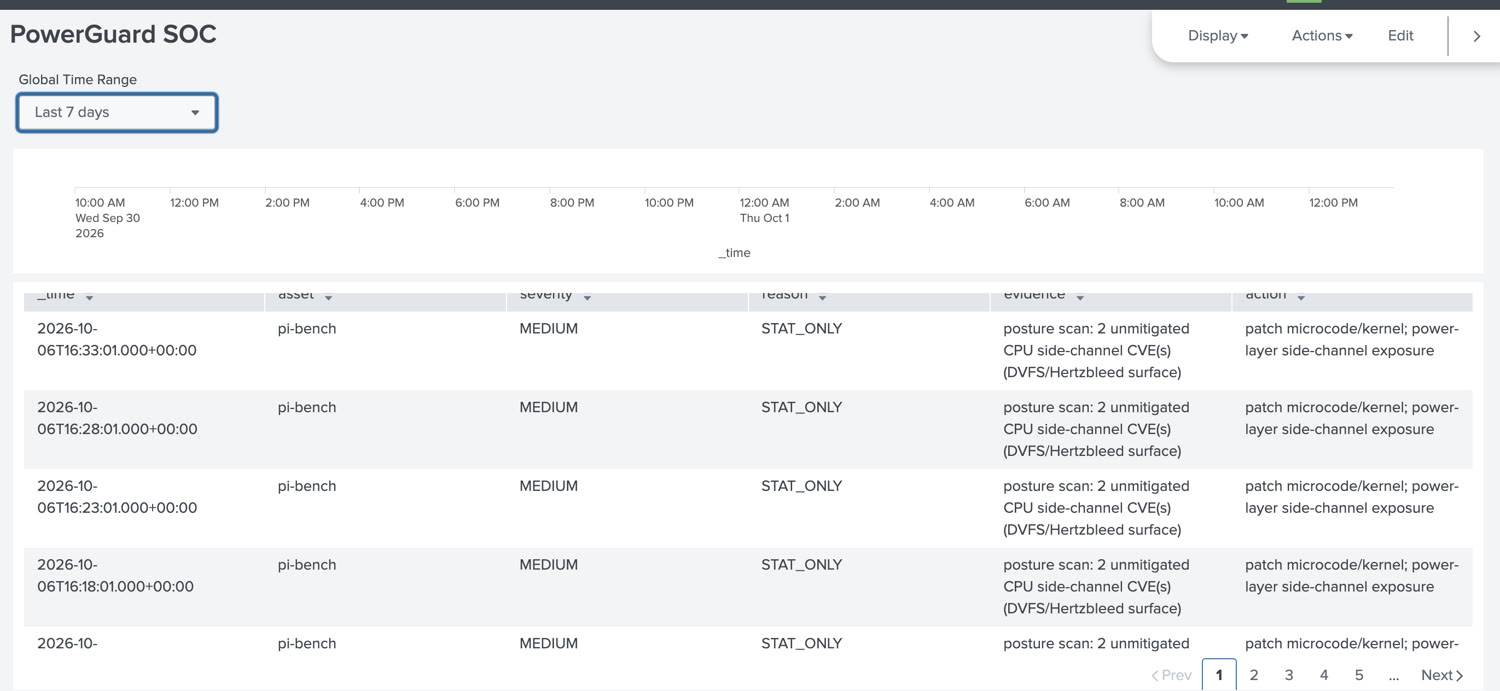Click pi-bench in the 16:33:01 row
The width and height of the screenshot is (1500, 691).
307,328
